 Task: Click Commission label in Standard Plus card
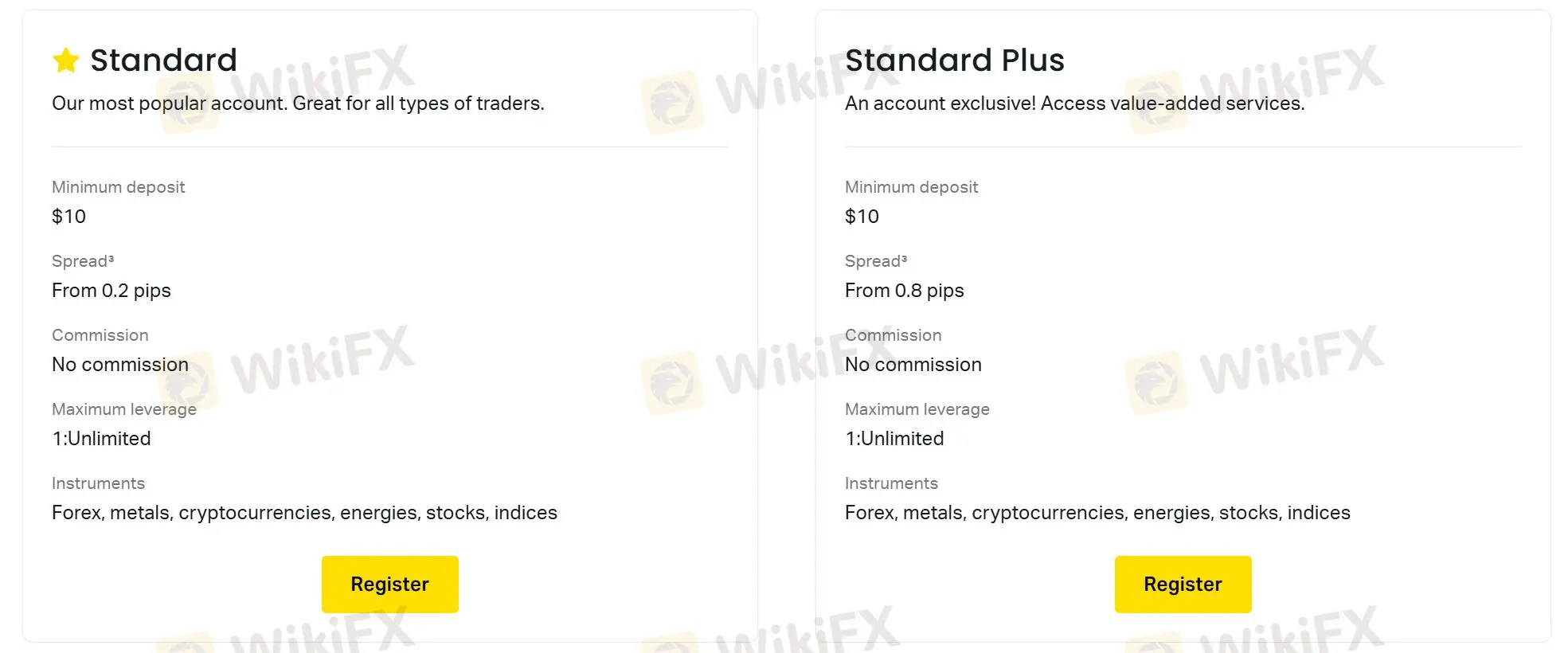click(x=893, y=335)
